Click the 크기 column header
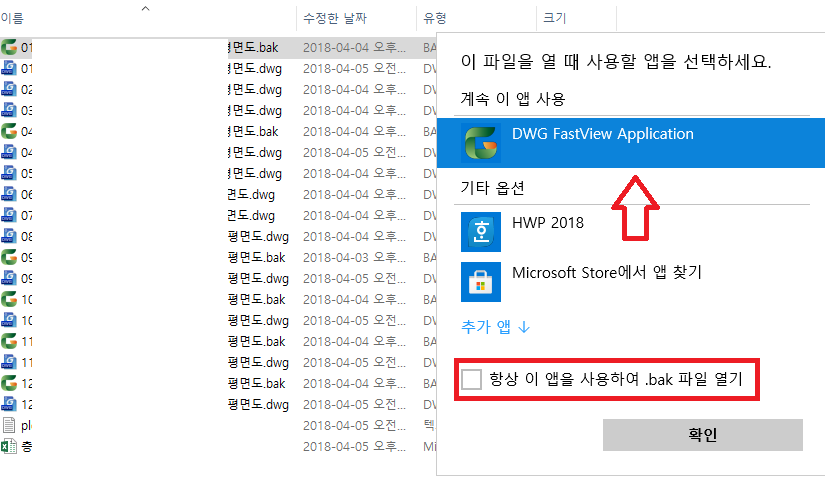The width and height of the screenshot is (825, 494). coord(554,18)
